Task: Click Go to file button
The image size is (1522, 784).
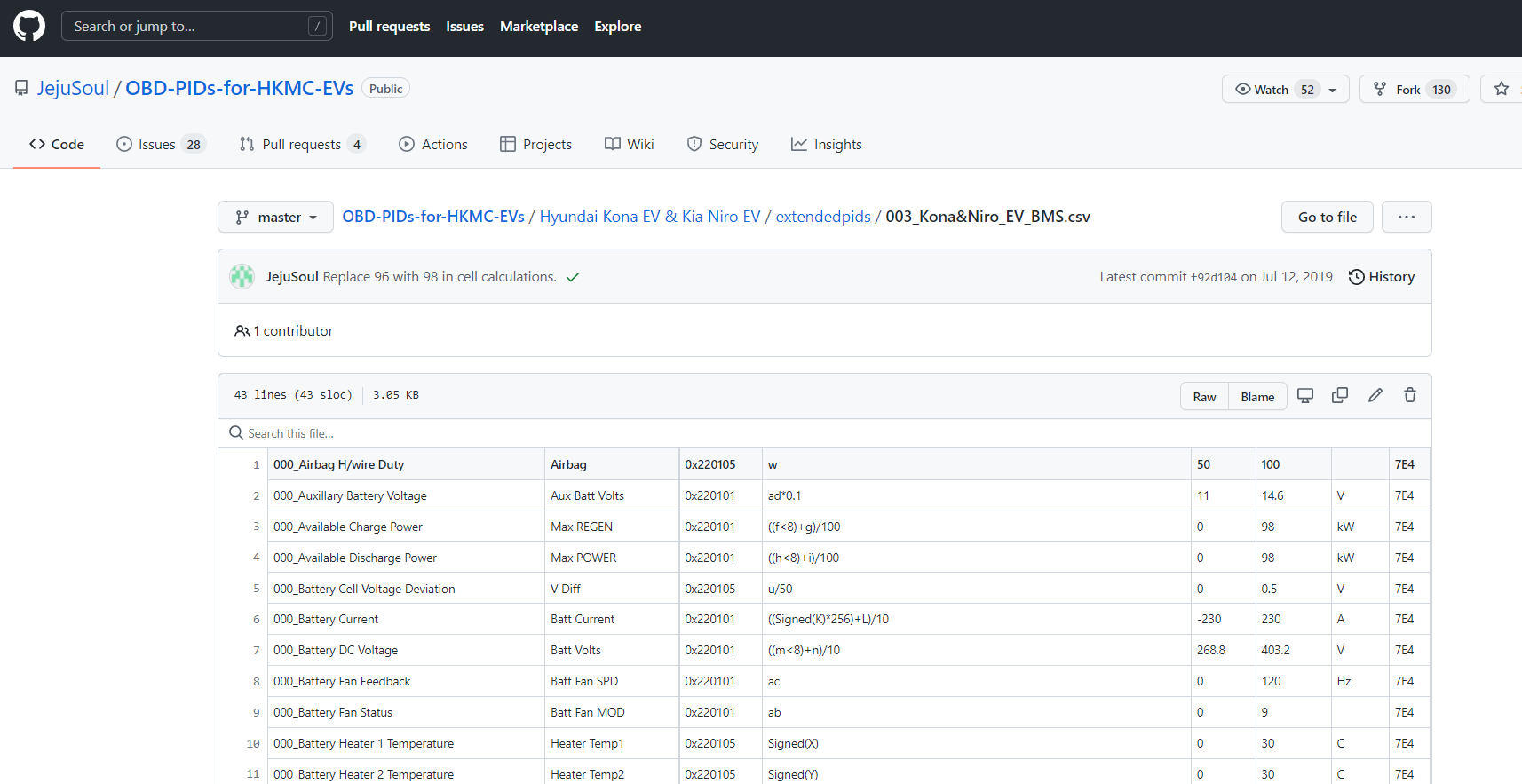Action: pyautogui.click(x=1328, y=217)
